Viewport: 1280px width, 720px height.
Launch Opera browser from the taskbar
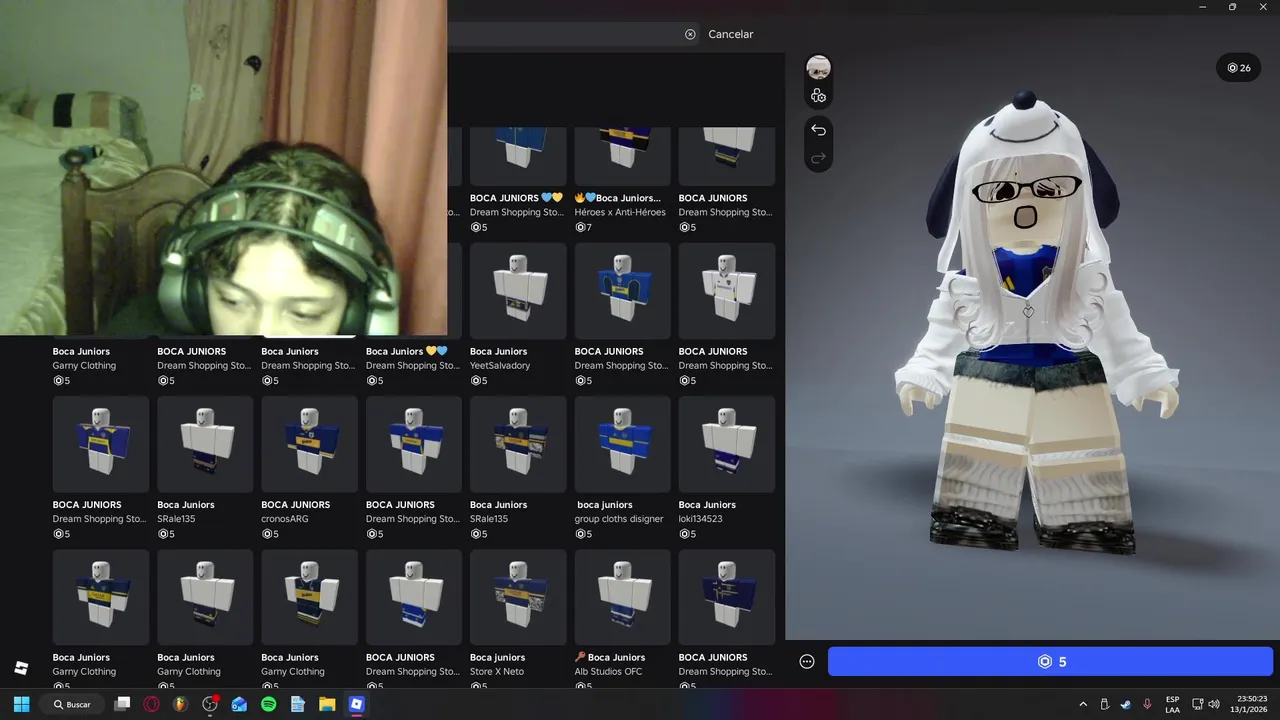click(151, 704)
